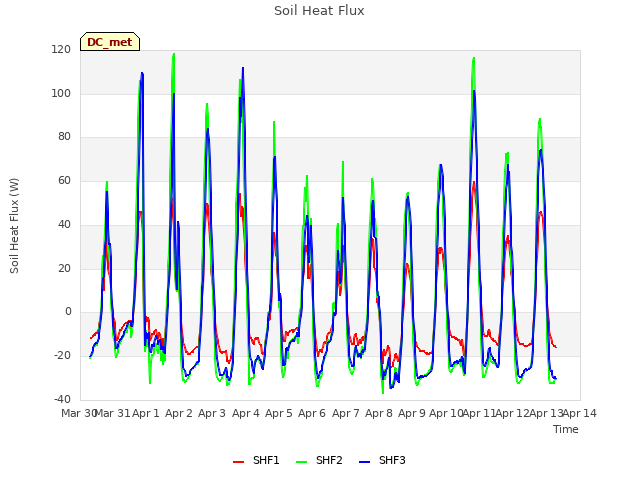Click the Apr 14 x-axis label
Viewport: 640px width, 480px height.
tap(580, 413)
